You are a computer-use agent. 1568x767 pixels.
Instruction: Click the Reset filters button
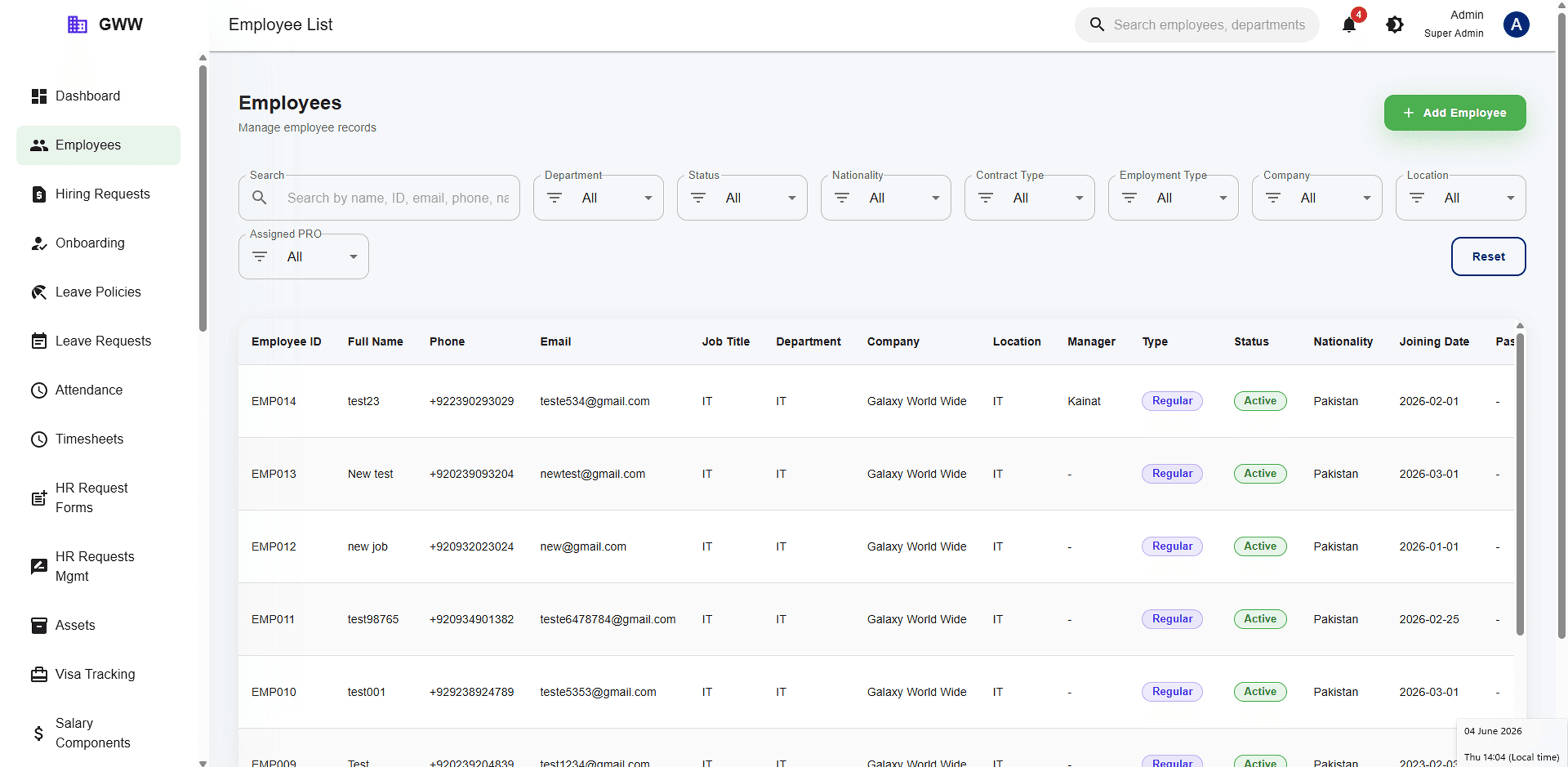click(1488, 257)
